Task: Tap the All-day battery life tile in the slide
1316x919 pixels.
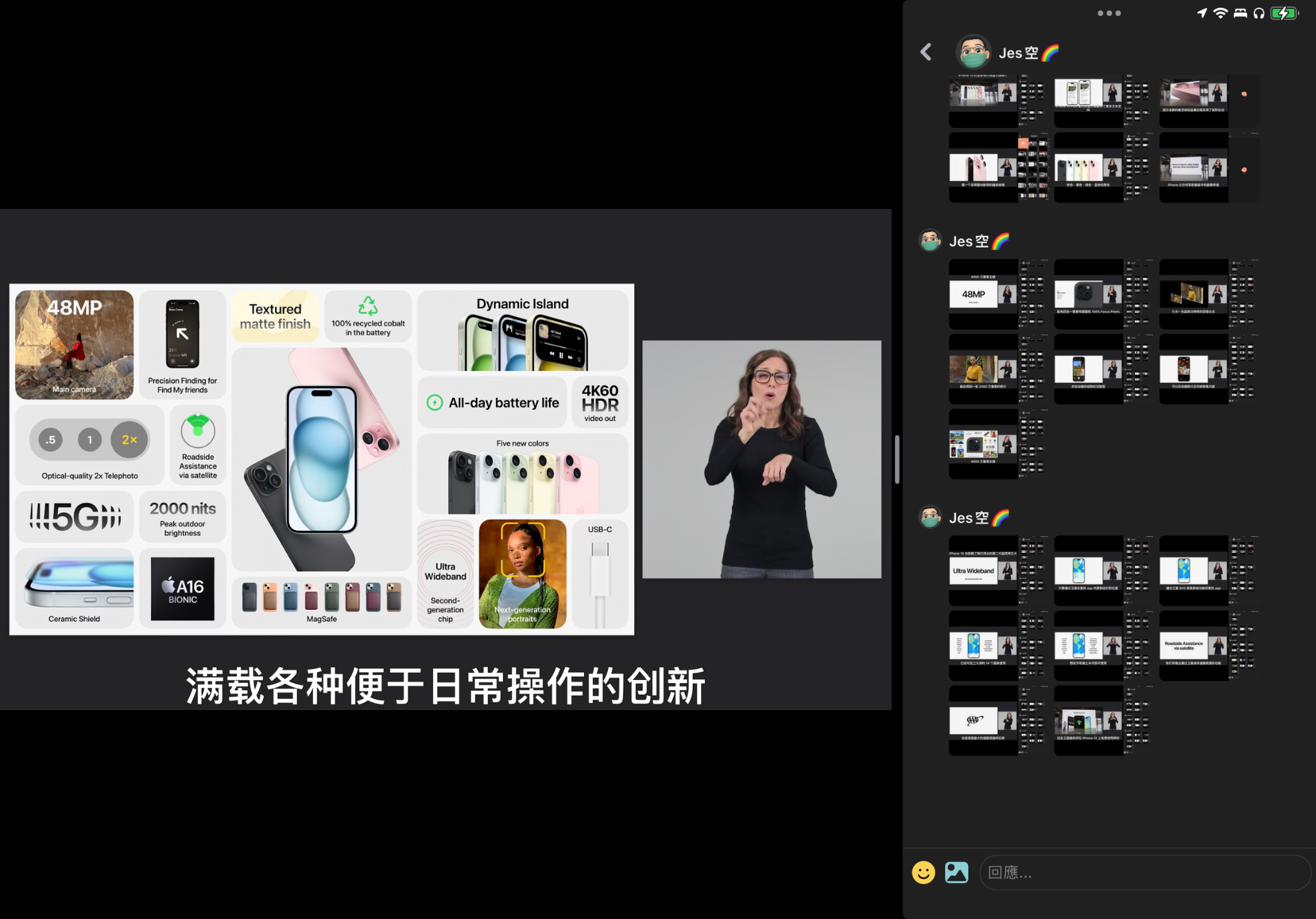Action: tap(492, 402)
